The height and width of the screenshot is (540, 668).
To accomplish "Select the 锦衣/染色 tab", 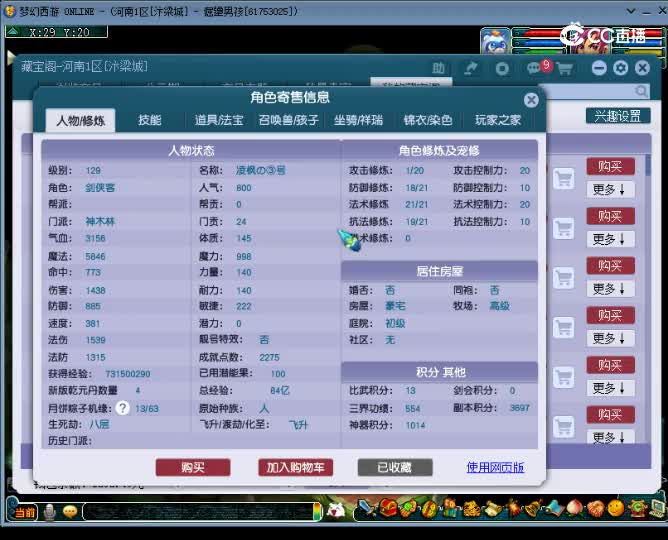I will point(428,120).
